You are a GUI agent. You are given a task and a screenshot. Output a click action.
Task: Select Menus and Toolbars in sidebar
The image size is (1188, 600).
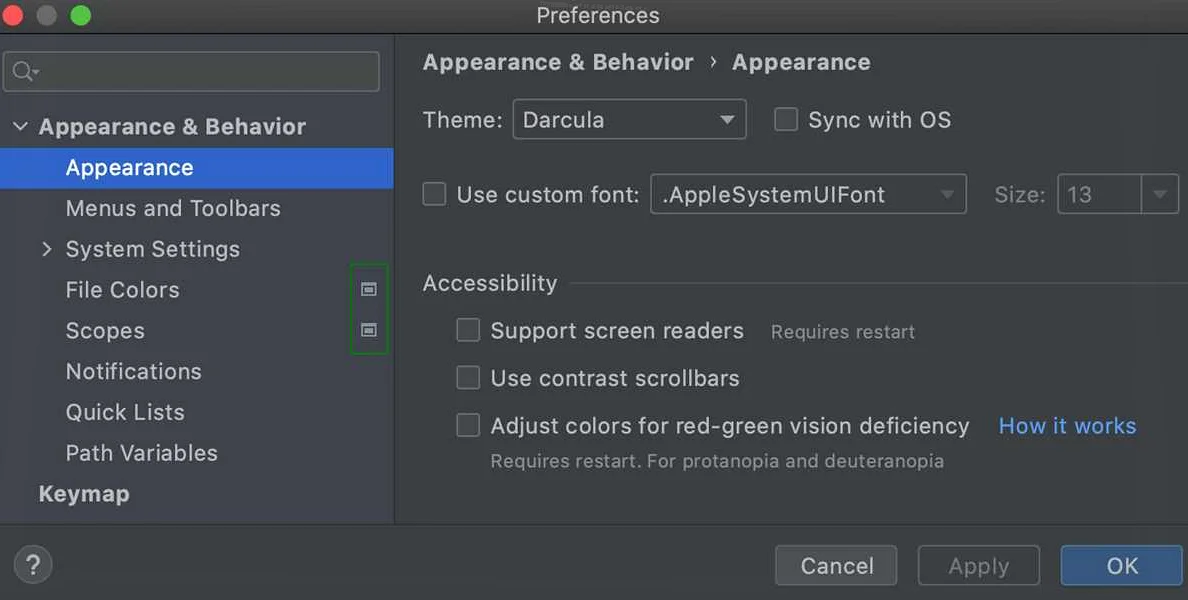click(x=173, y=208)
